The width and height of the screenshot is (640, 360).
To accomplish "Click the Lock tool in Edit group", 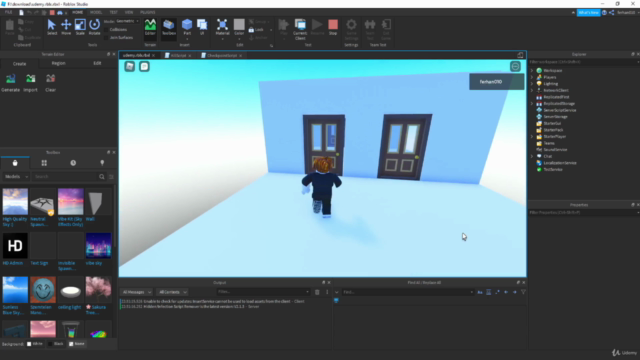I will (x=256, y=30).
